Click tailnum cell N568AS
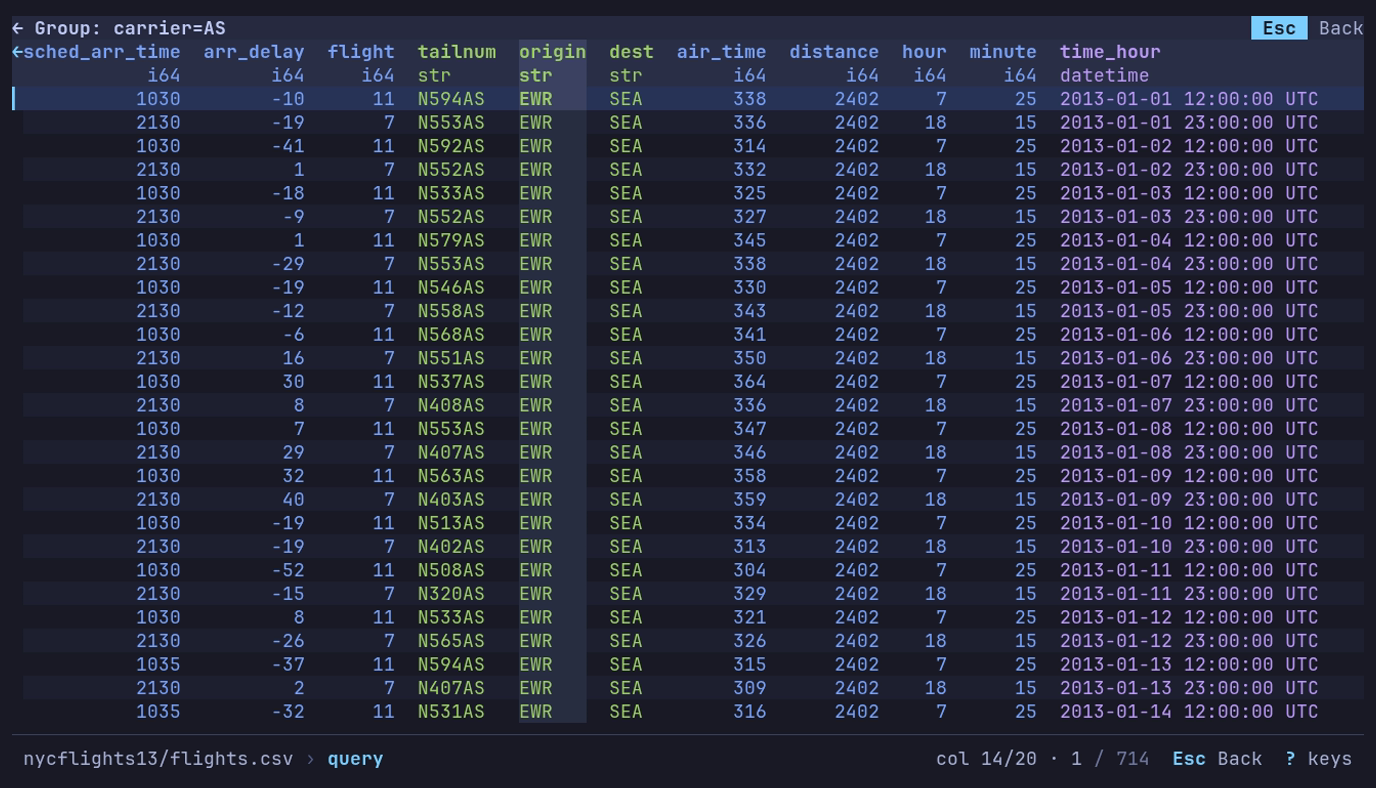This screenshot has width=1376, height=788. click(x=451, y=334)
